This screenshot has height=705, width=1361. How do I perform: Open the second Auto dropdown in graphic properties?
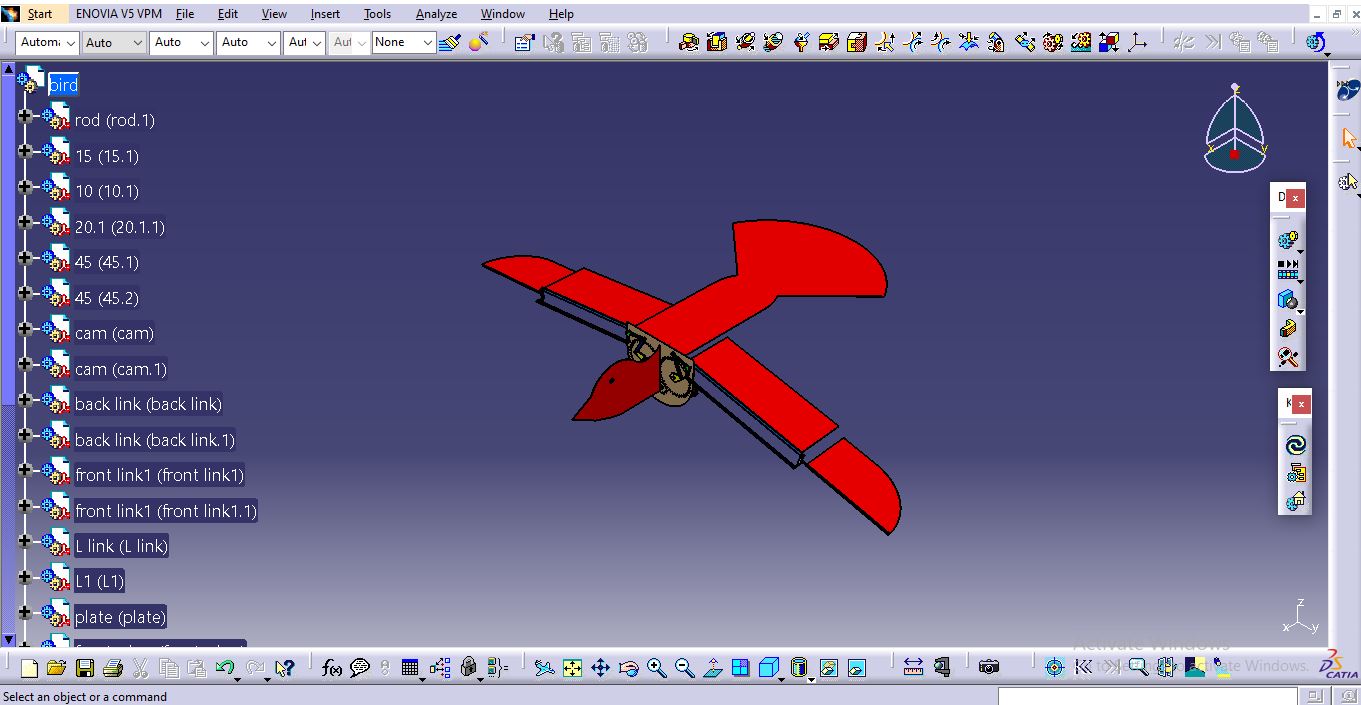tap(182, 42)
